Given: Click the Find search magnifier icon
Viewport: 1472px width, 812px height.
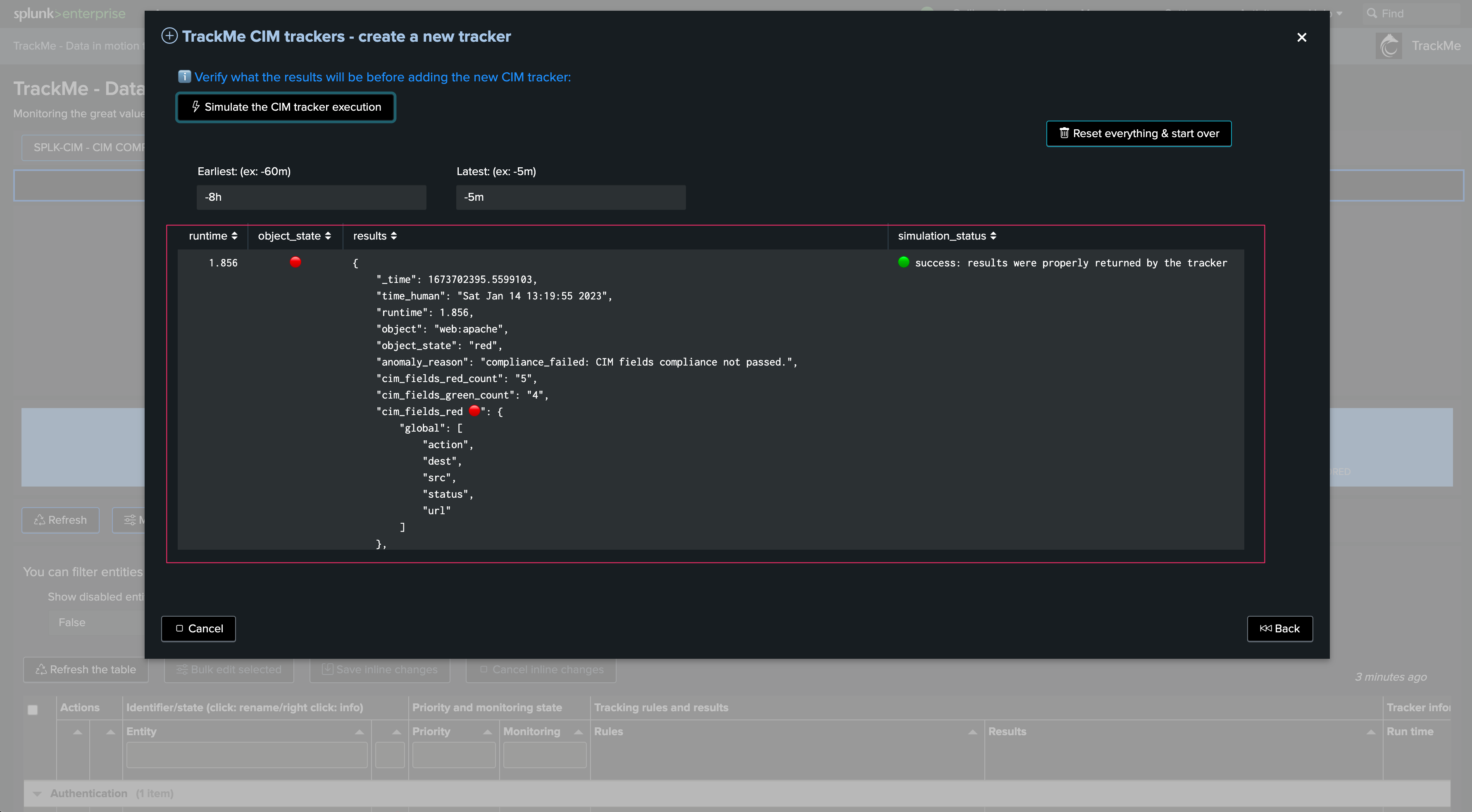Looking at the screenshot, I should (x=1372, y=13).
